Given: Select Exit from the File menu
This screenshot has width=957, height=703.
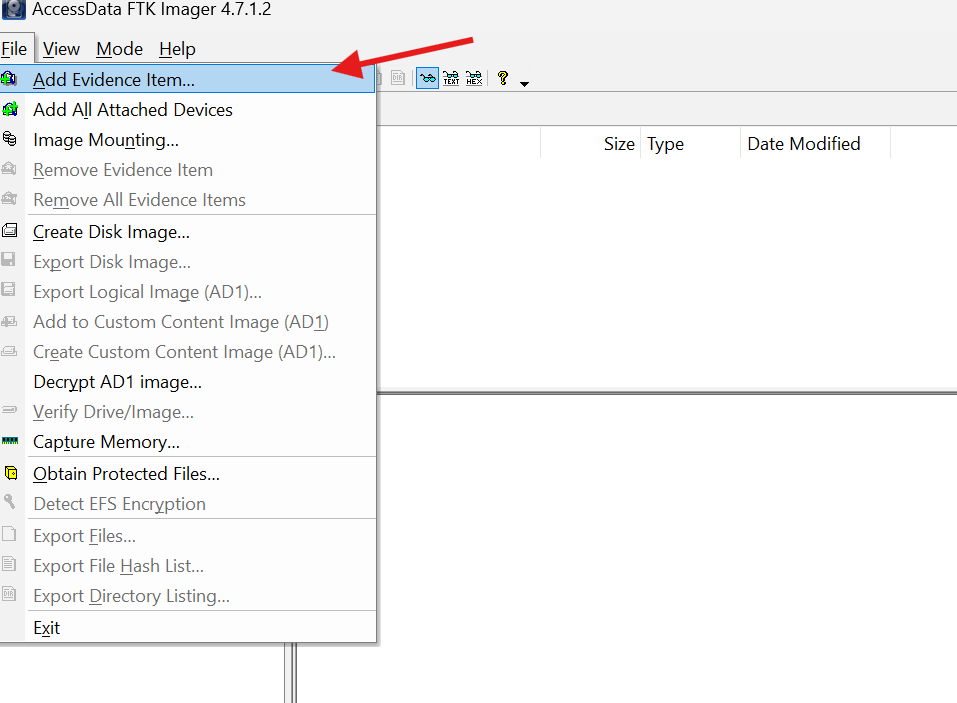Looking at the screenshot, I should point(46,628).
